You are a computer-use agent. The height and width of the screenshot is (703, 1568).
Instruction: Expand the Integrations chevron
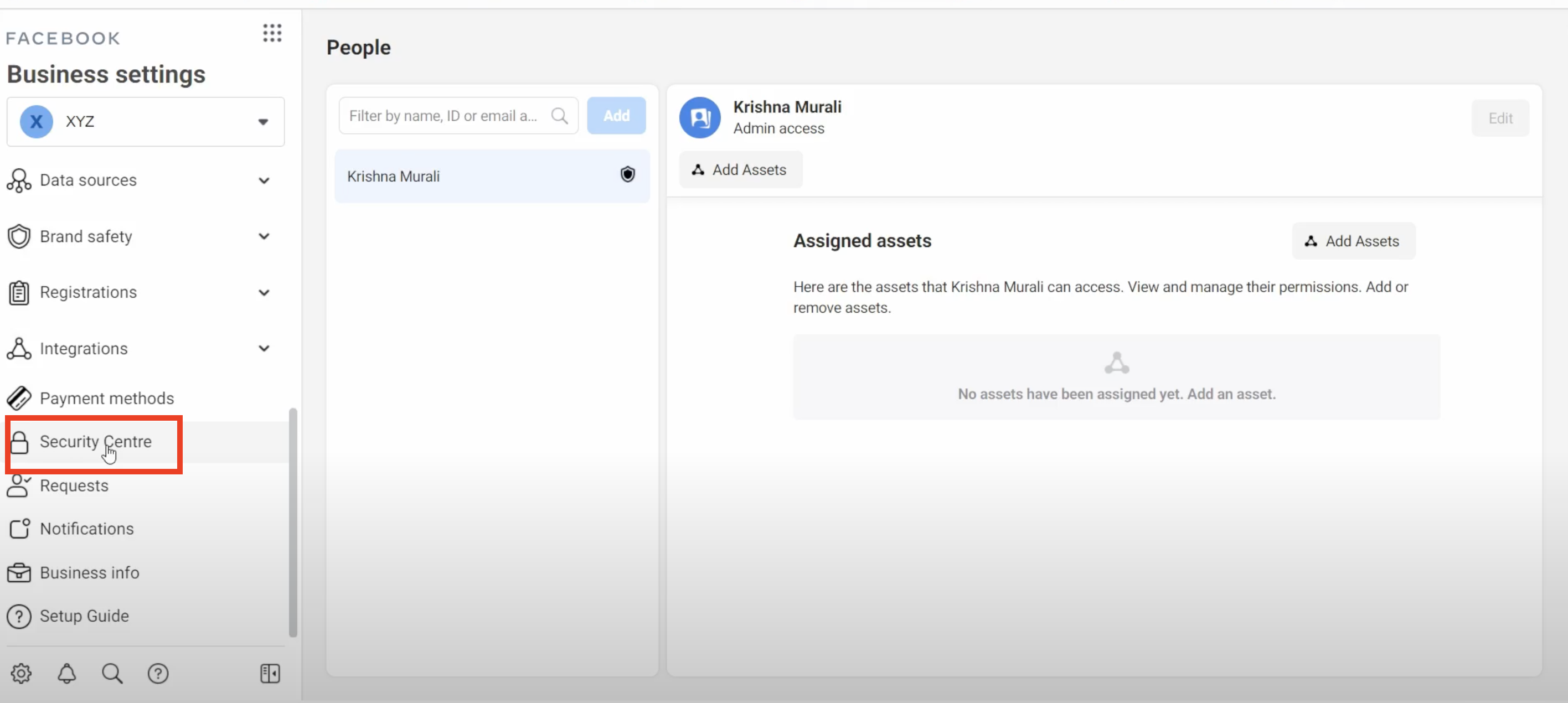[x=264, y=349]
